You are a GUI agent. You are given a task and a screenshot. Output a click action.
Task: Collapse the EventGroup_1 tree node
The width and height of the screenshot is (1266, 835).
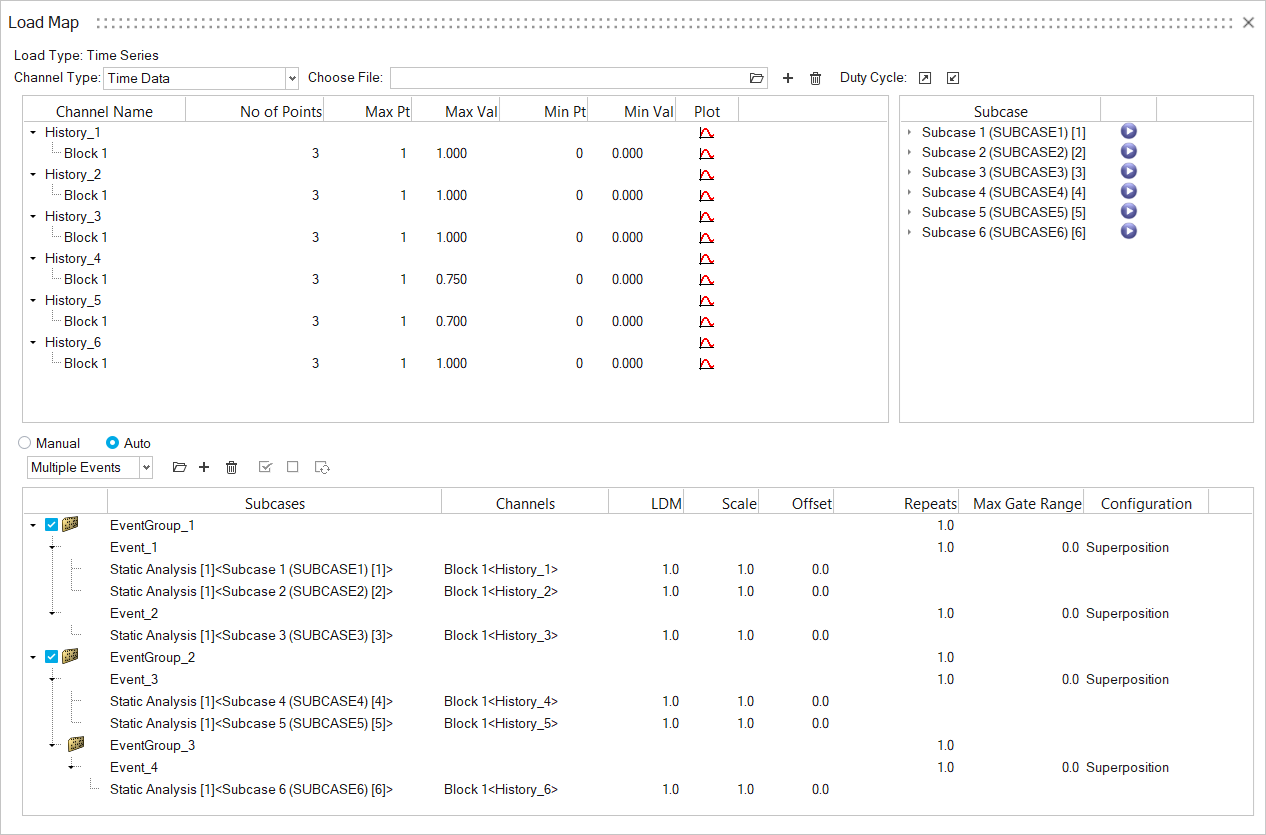pos(33,525)
